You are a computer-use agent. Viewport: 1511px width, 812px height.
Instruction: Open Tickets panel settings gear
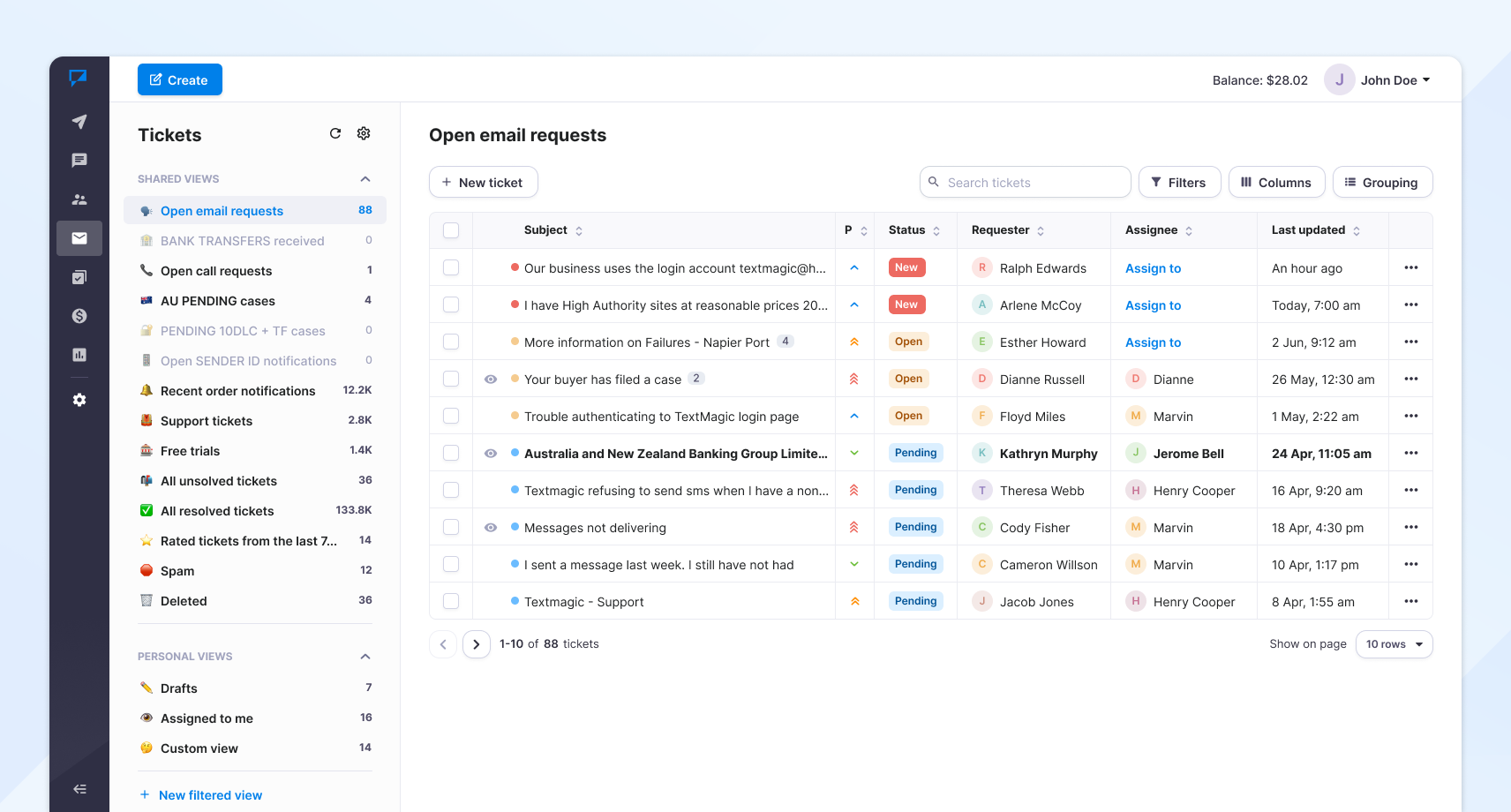[x=364, y=133]
